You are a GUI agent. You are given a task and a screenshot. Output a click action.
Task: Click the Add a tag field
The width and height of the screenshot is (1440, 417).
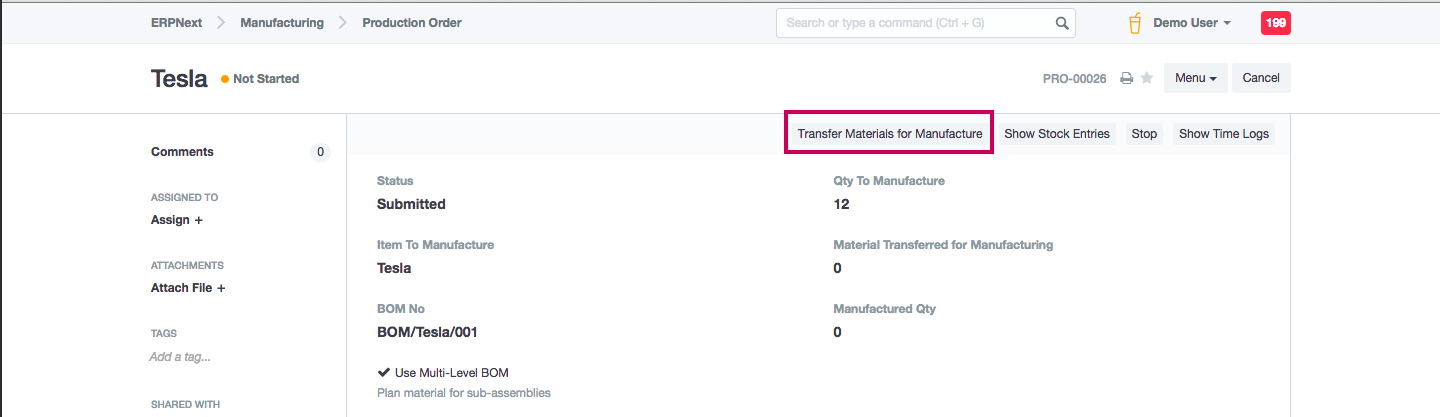point(180,357)
